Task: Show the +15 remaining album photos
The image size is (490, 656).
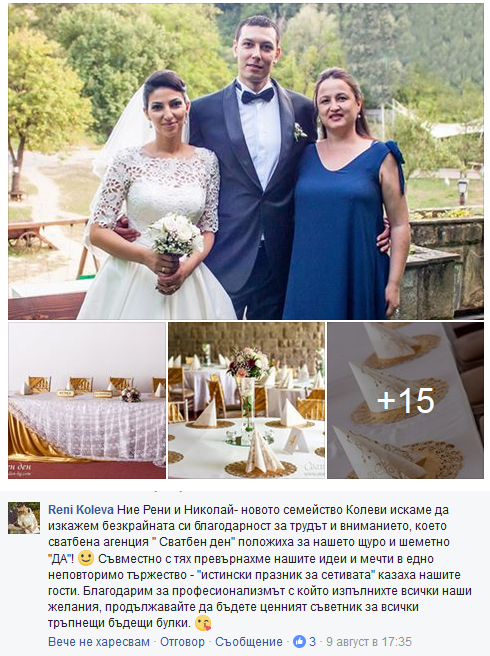Action: point(405,400)
